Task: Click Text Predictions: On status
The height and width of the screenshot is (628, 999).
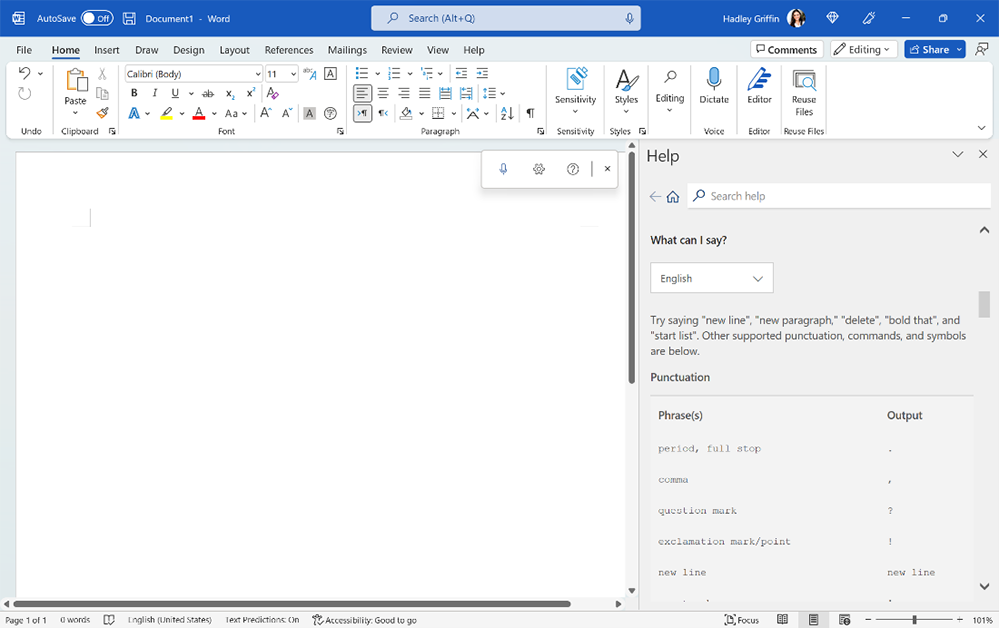Action: pyautogui.click(x=262, y=620)
